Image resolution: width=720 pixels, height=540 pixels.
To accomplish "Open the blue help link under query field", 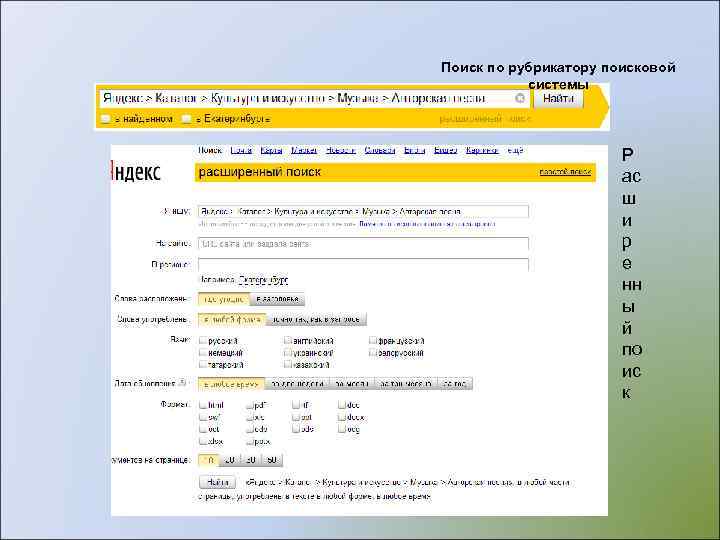I will click(427, 224).
